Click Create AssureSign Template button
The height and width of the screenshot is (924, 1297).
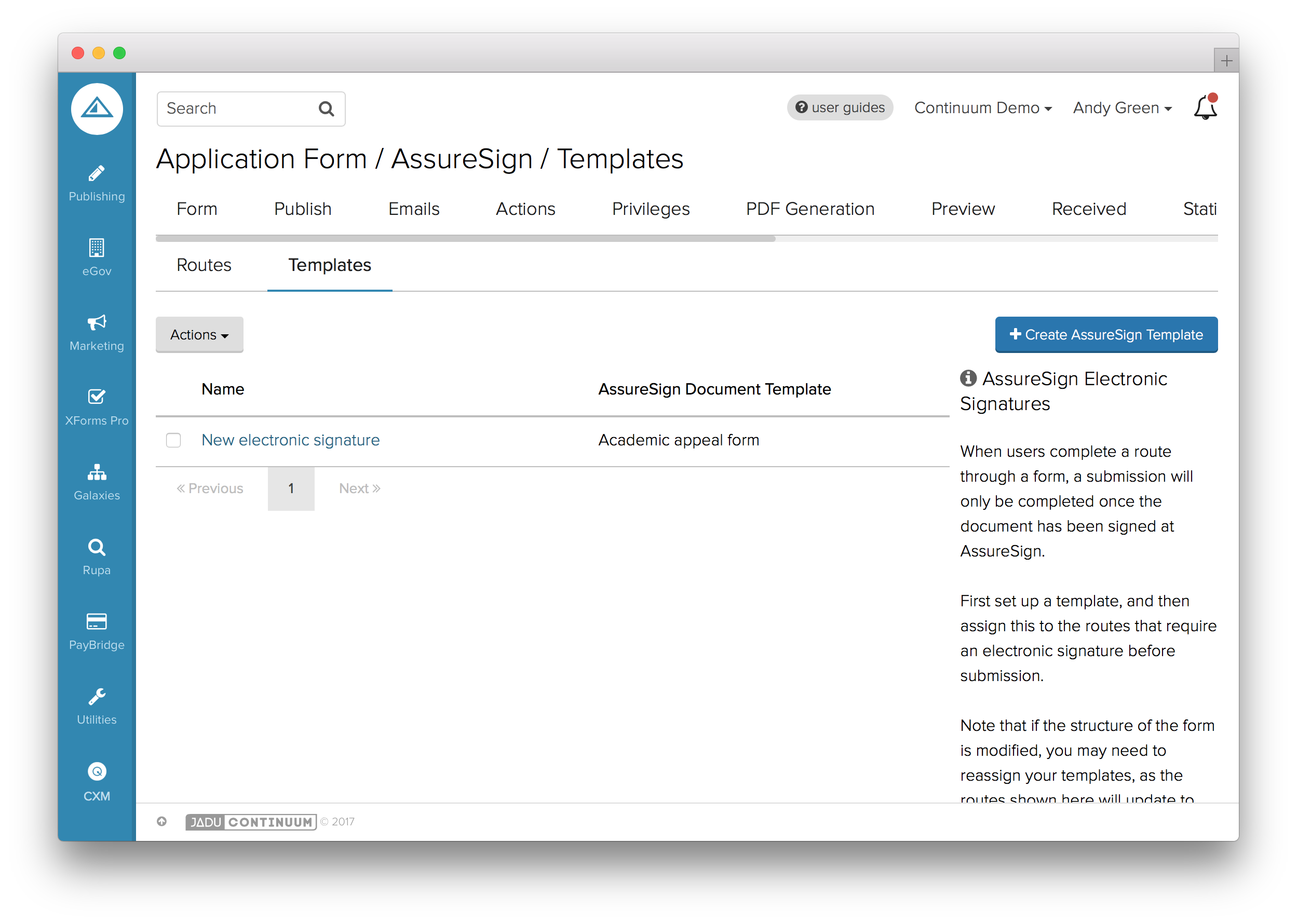(x=1106, y=334)
